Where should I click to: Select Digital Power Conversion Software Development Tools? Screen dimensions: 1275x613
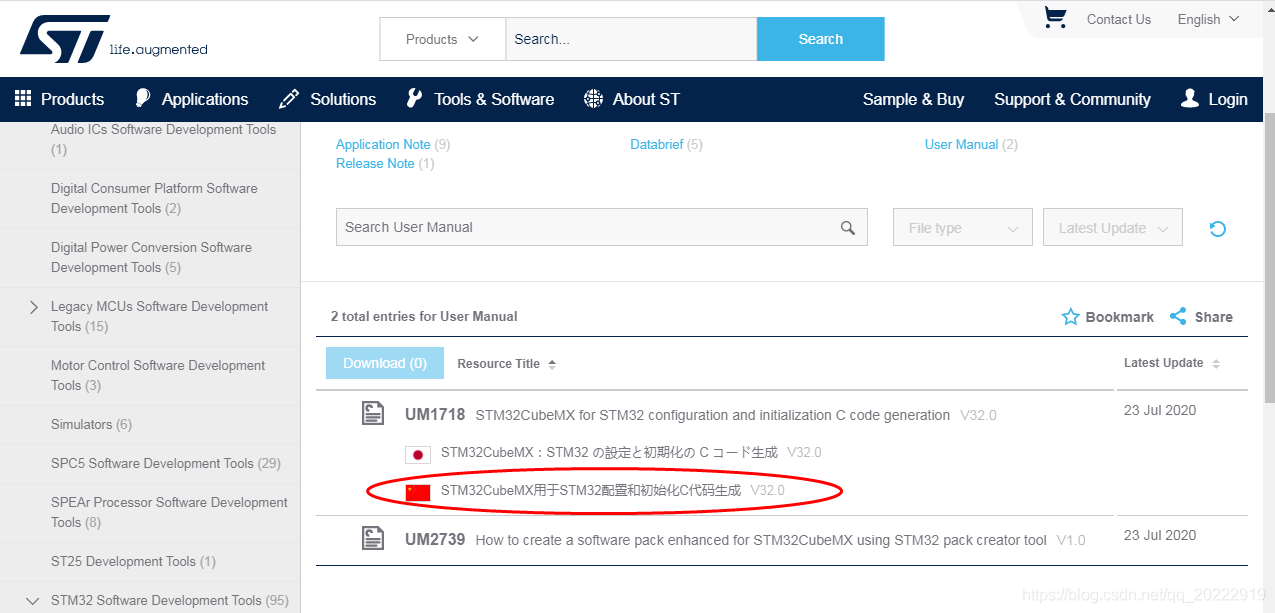click(x=151, y=257)
